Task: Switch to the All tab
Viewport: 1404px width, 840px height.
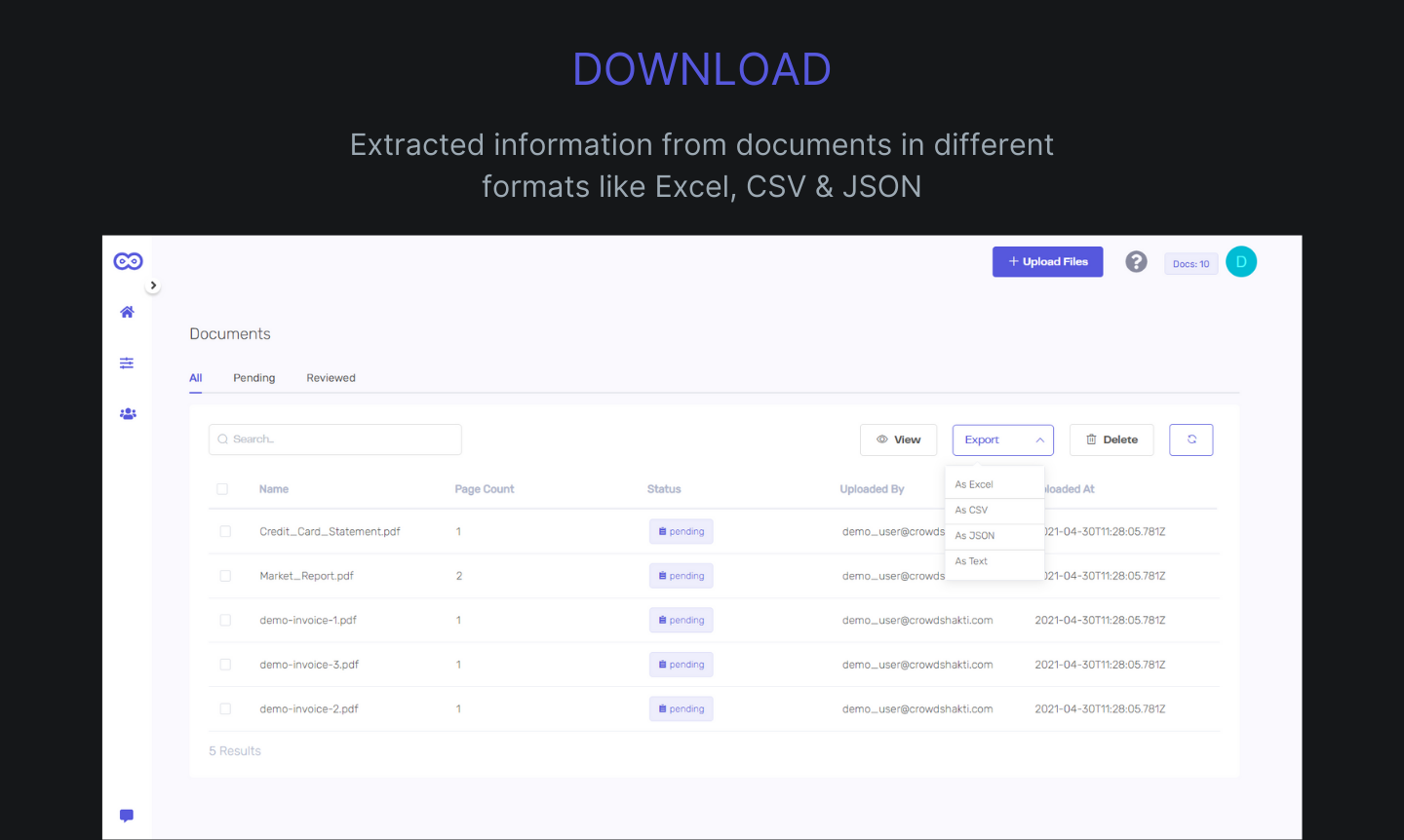Action: 196,378
